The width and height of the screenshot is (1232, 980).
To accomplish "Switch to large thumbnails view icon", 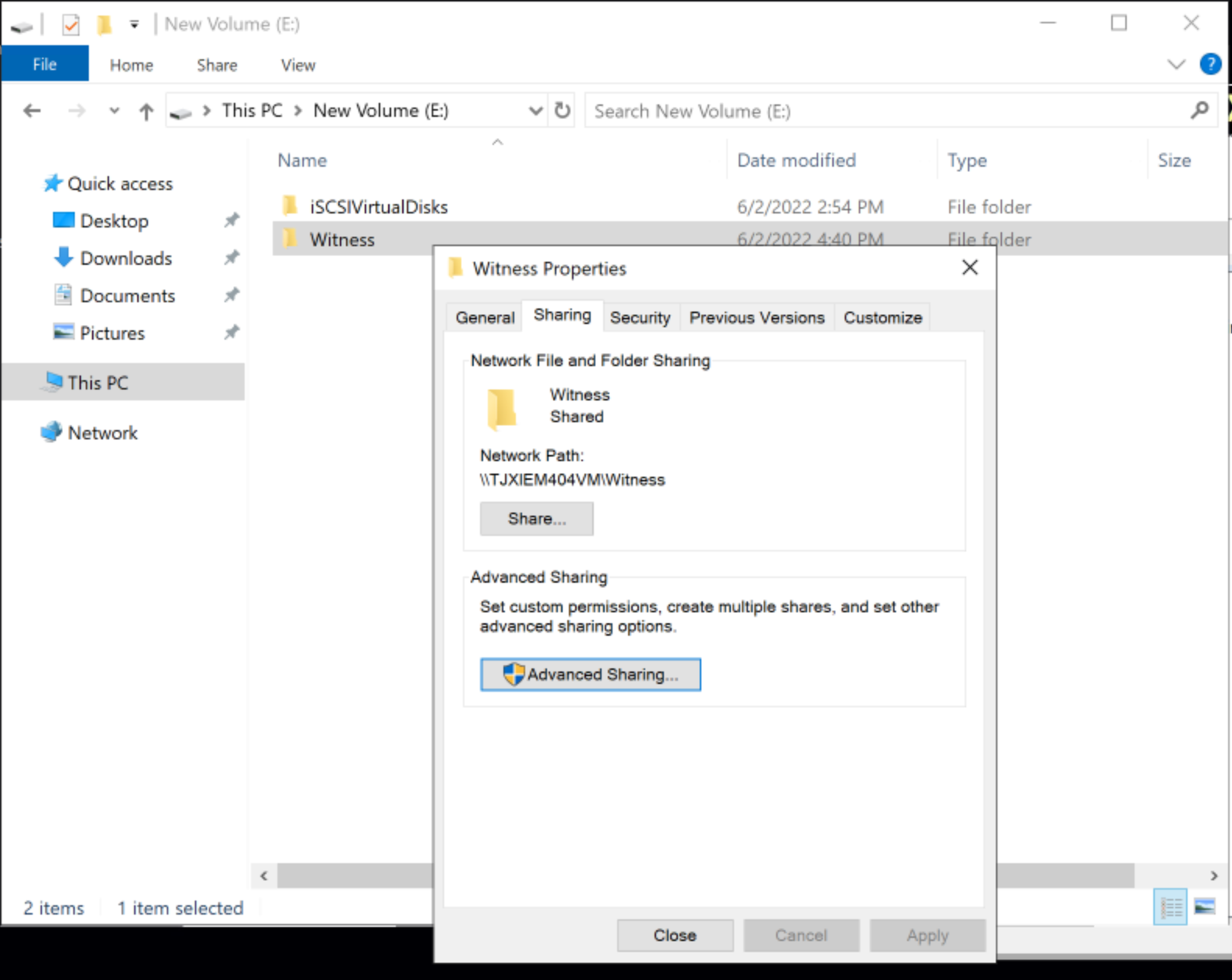I will [1205, 907].
